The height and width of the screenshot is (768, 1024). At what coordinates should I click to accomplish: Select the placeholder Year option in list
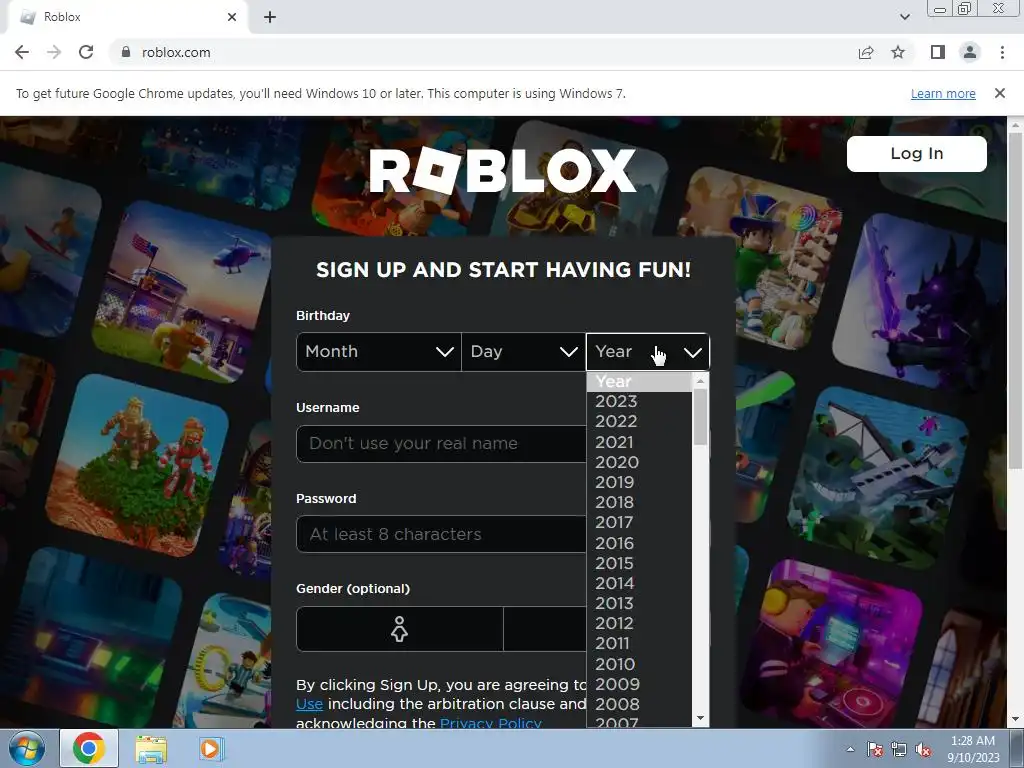(x=639, y=381)
